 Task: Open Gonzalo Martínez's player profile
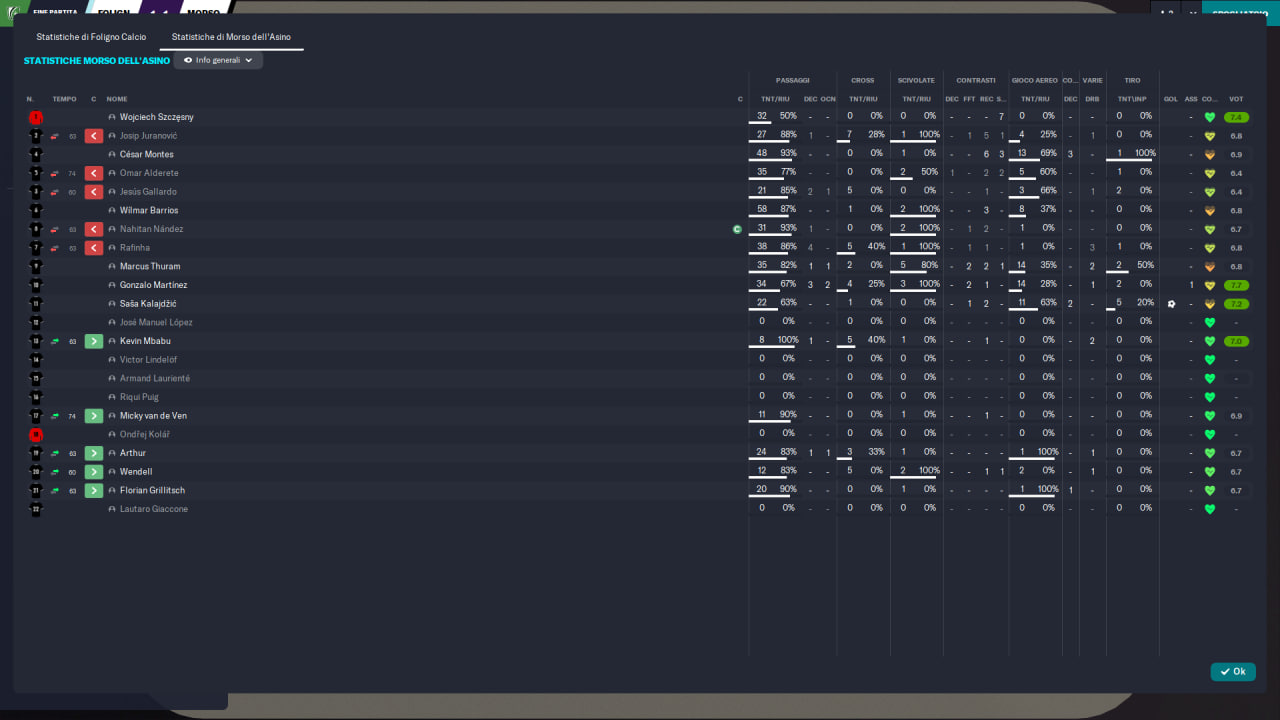tap(153, 285)
